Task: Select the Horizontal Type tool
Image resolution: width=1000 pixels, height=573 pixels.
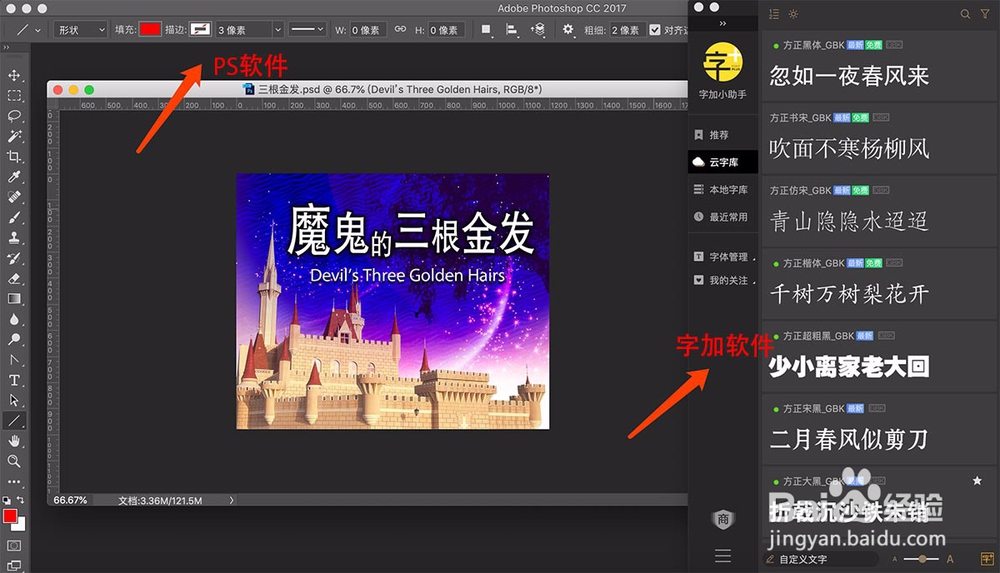Action: [x=14, y=380]
